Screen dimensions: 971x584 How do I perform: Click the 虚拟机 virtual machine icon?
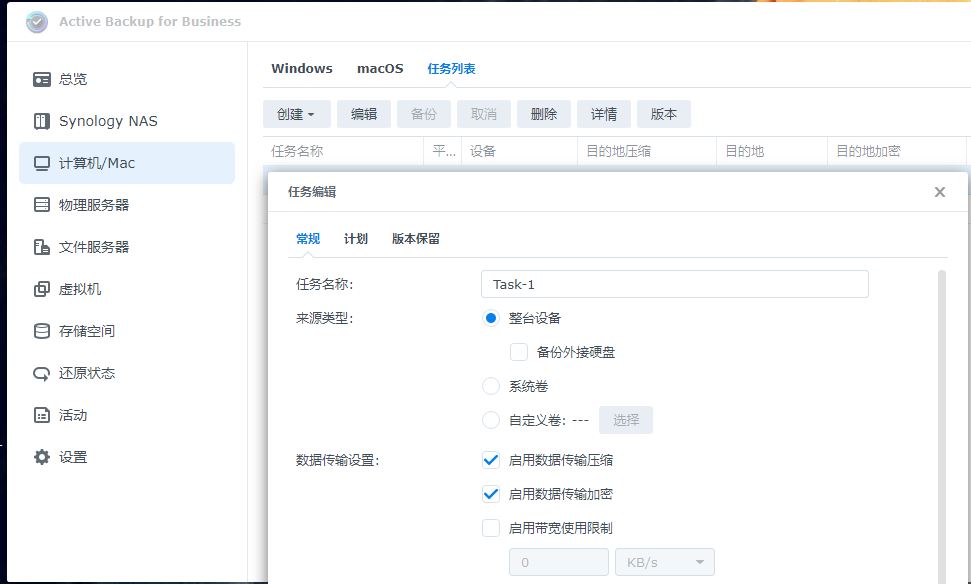[41, 289]
